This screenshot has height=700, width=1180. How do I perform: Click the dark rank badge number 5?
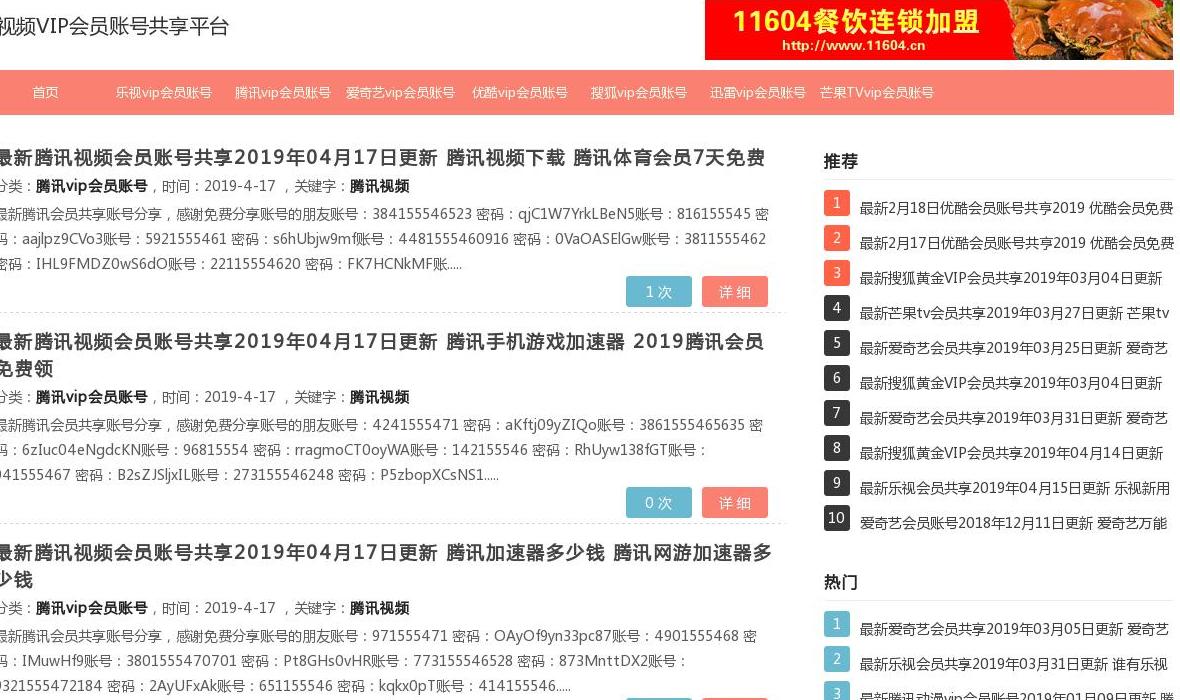point(837,343)
